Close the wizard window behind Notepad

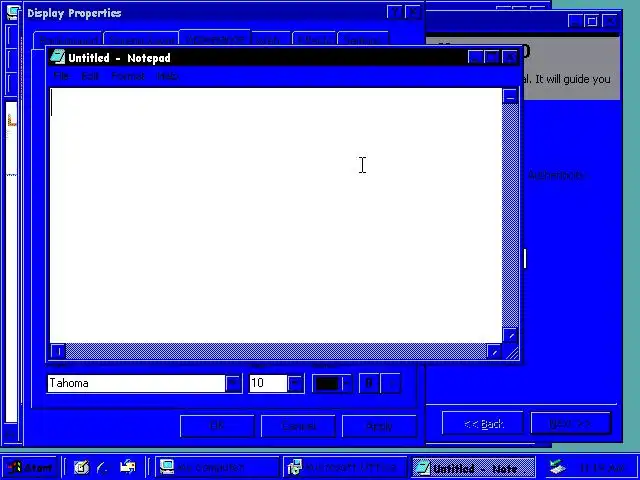click(x=611, y=20)
